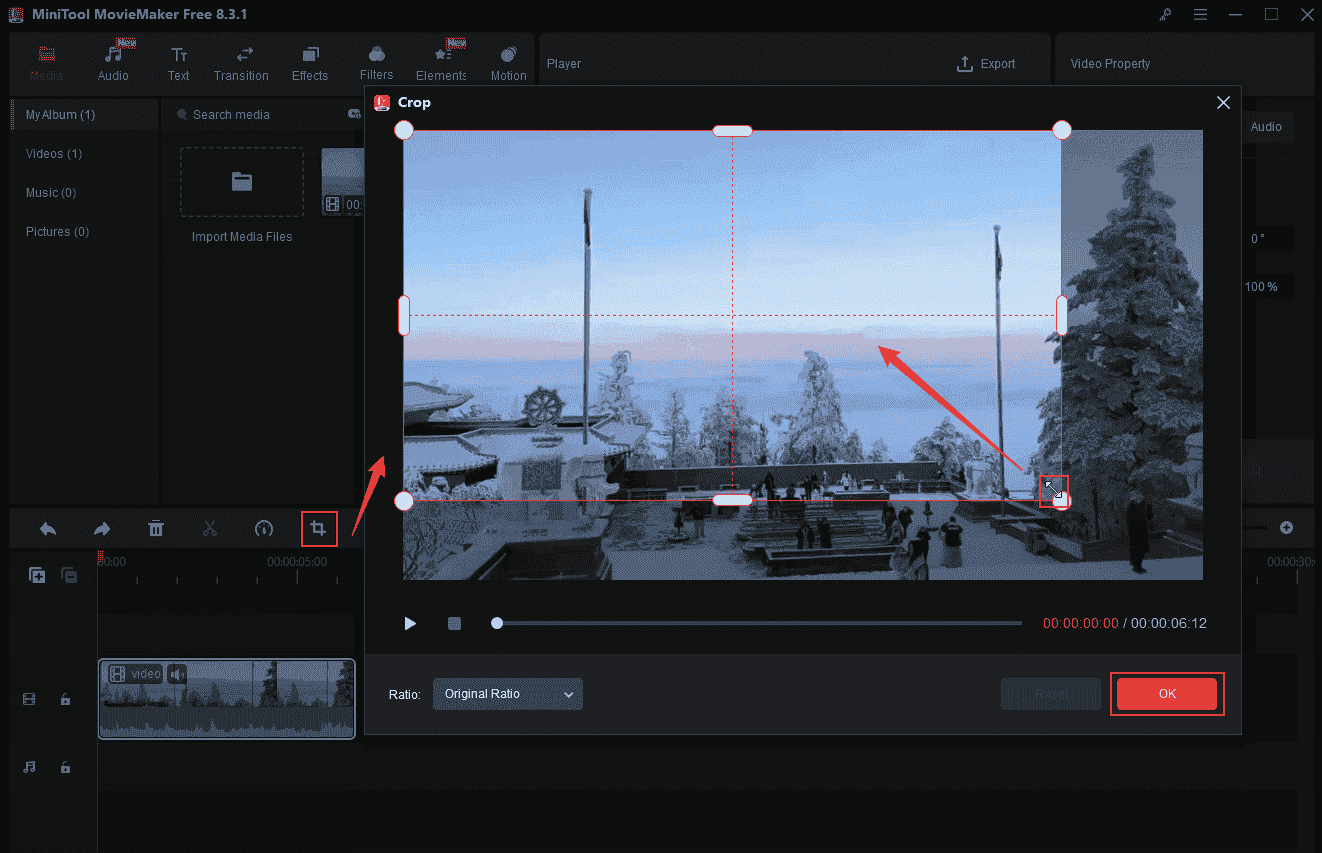Delete clip using the trash icon

(156, 528)
